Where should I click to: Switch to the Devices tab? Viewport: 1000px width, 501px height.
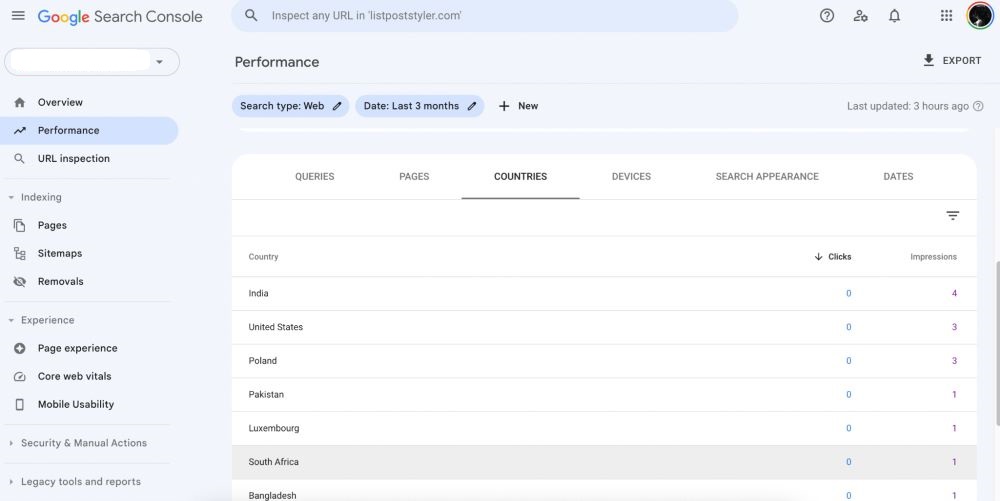click(x=631, y=177)
